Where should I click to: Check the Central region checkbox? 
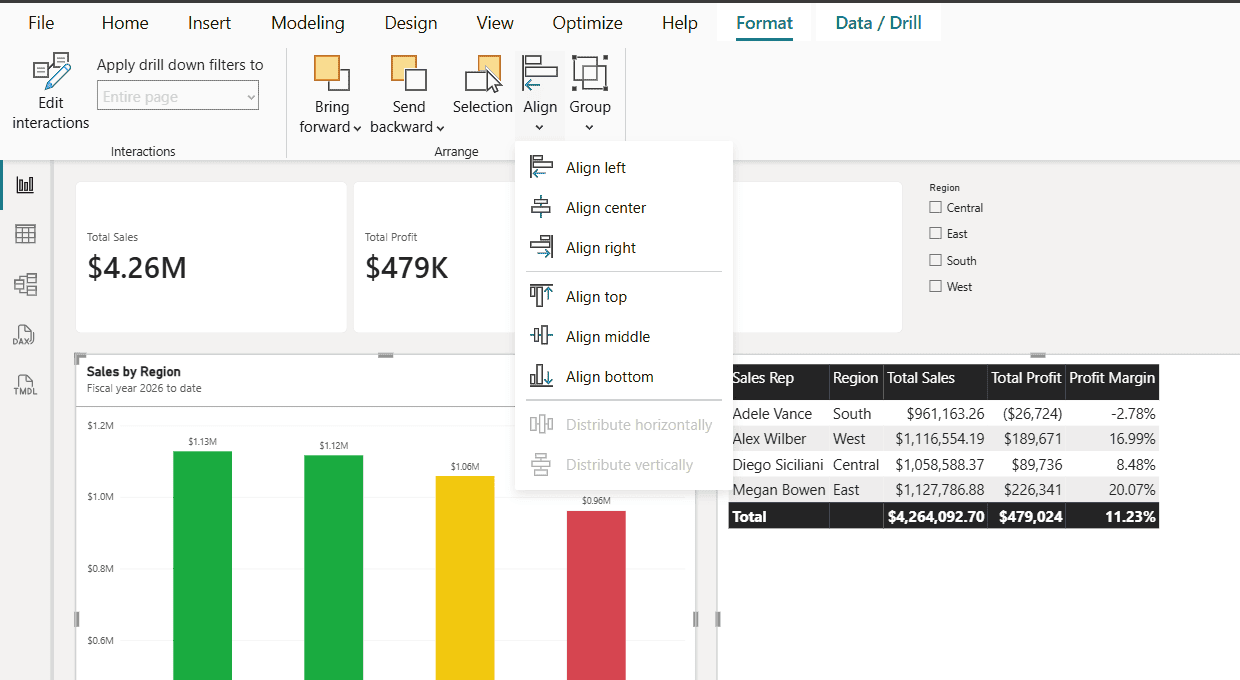pyautogui.click(x=935, y=207)
